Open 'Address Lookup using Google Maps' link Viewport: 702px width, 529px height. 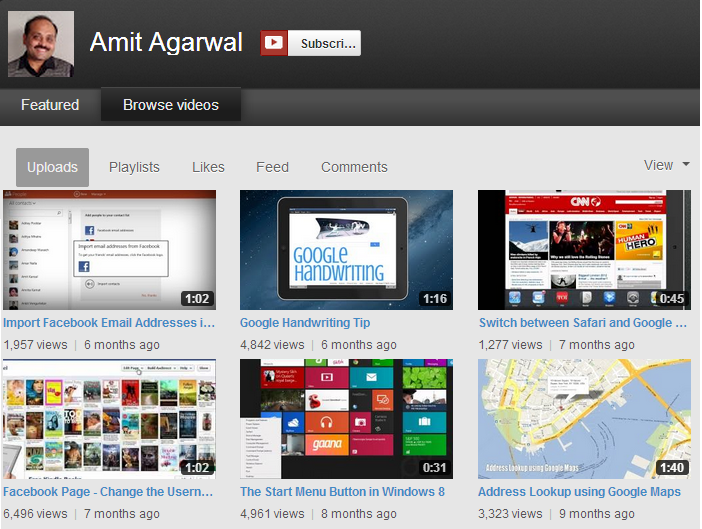579,491
